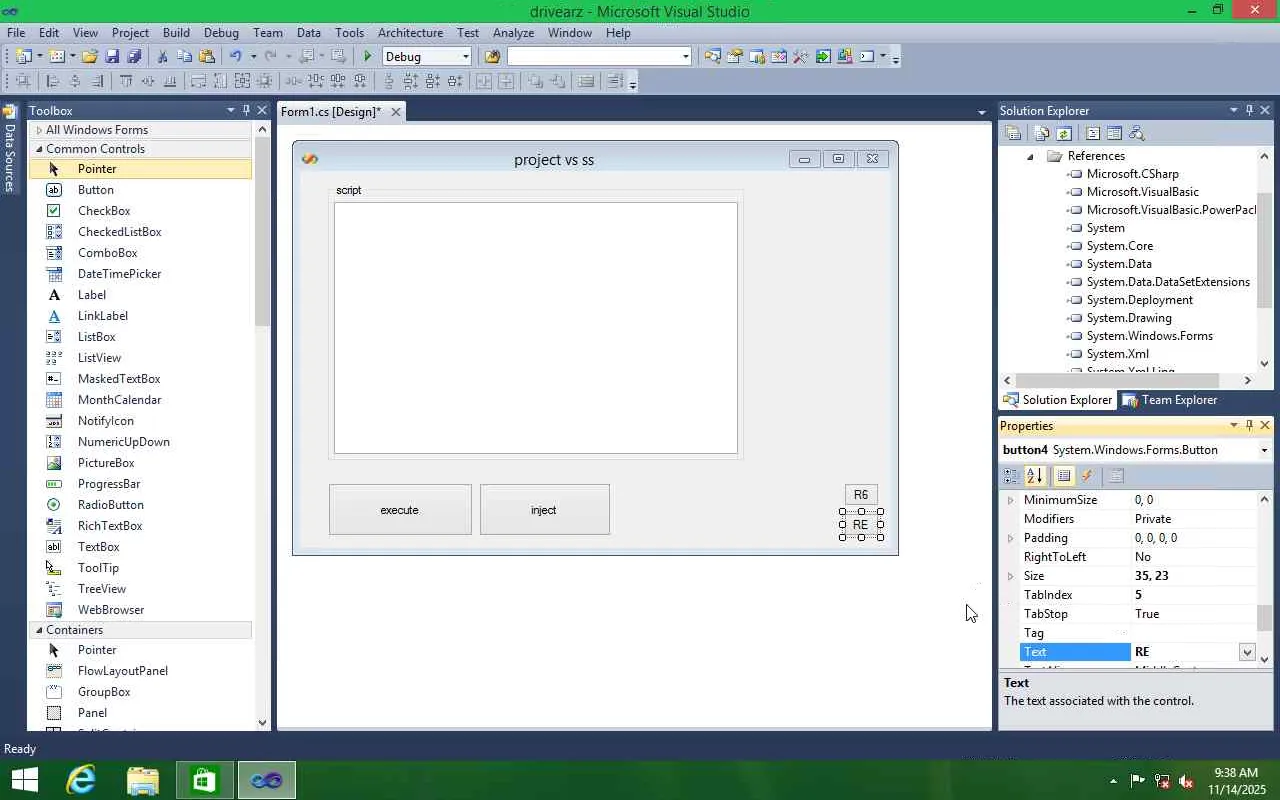Open the File menu
Screen dimensions: 1280x800
point(16,33)
